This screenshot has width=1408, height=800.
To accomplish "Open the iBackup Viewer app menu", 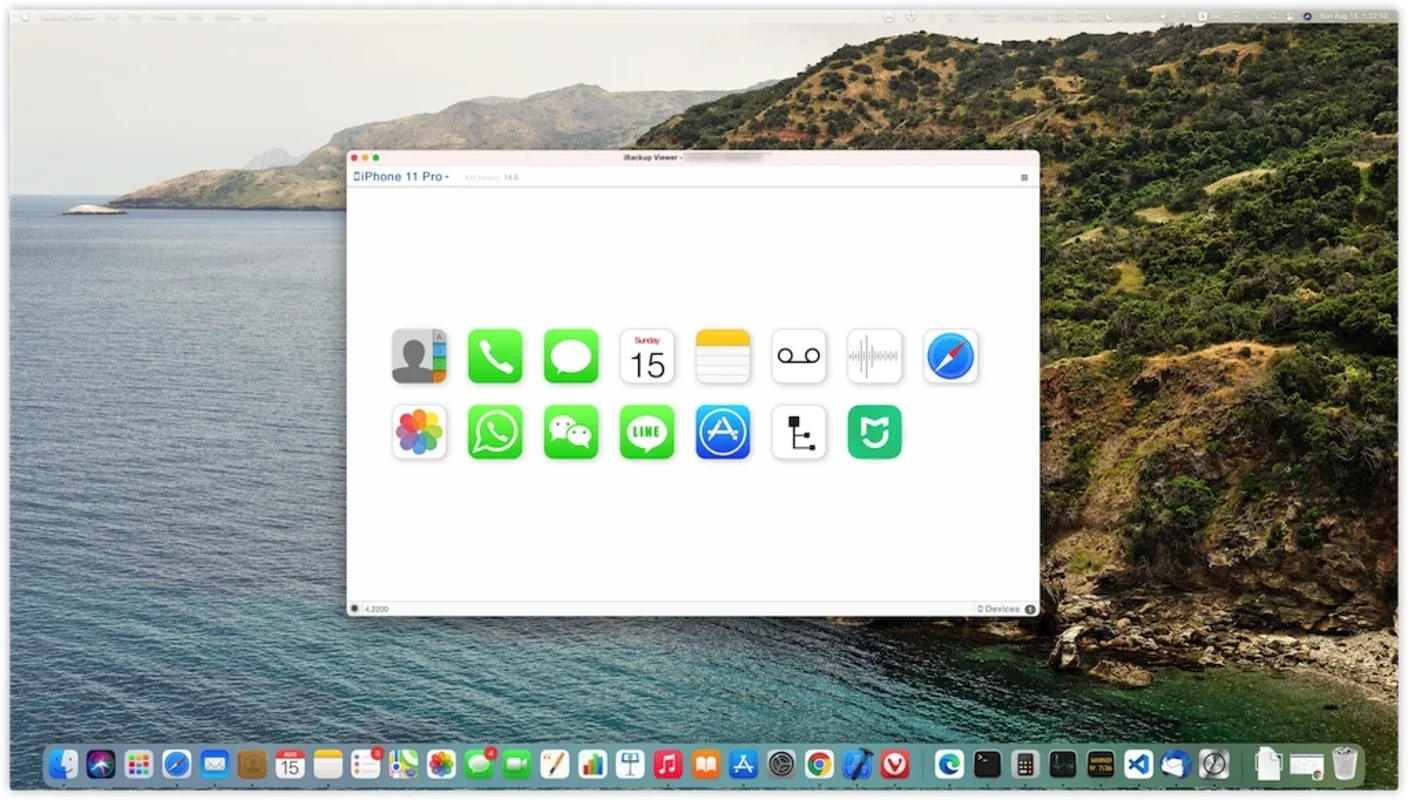I will [67, 17].
